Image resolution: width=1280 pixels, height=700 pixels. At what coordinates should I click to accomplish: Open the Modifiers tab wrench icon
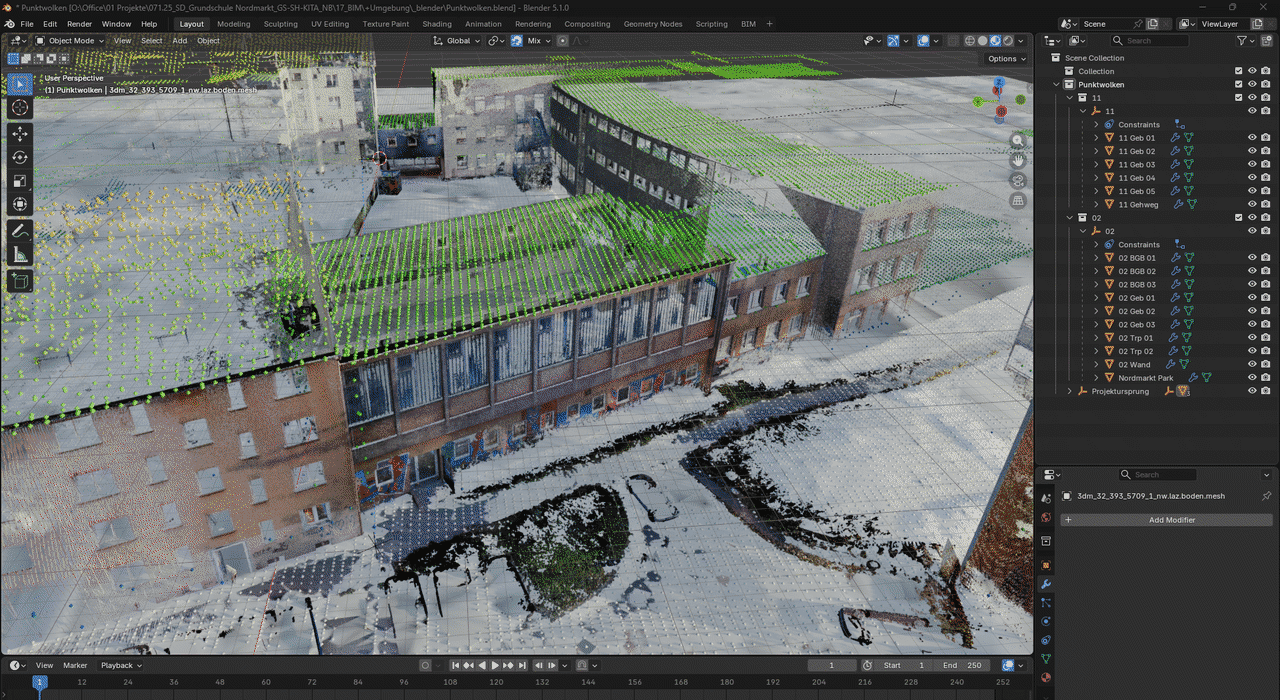pos(1046,584)
